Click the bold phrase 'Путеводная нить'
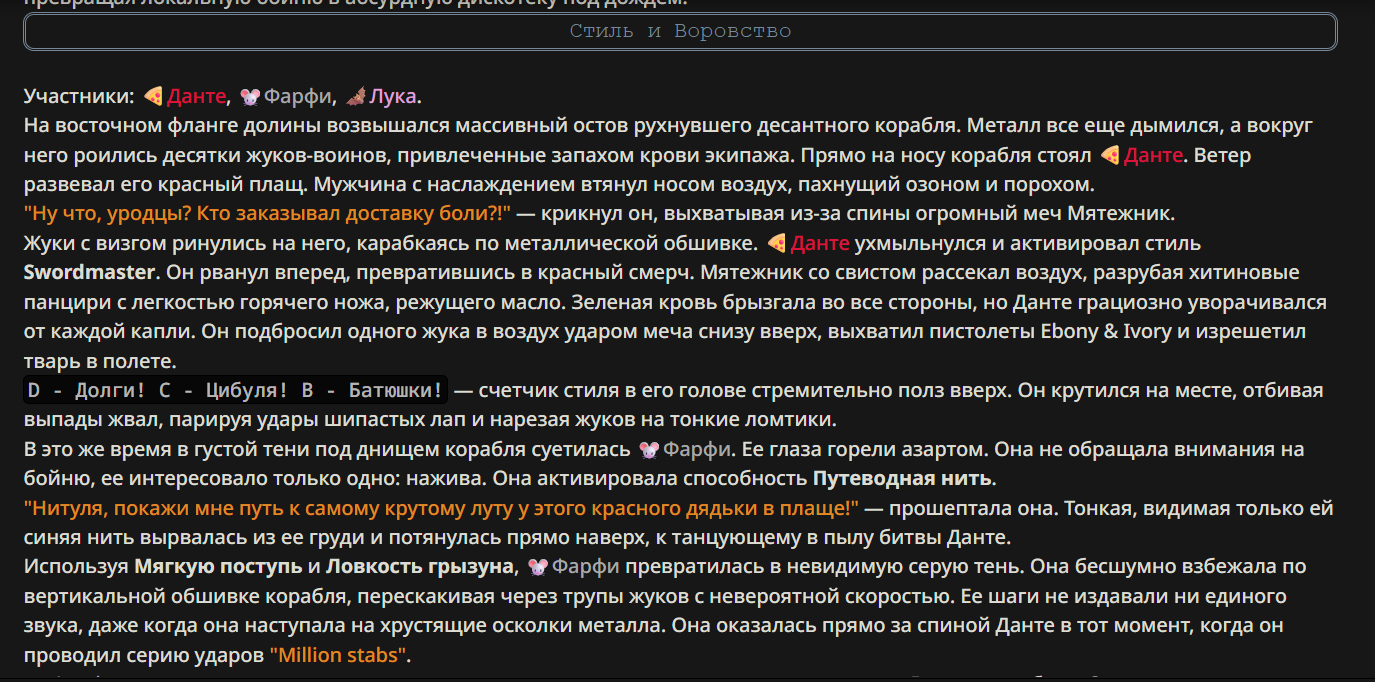 coord(903,479)
